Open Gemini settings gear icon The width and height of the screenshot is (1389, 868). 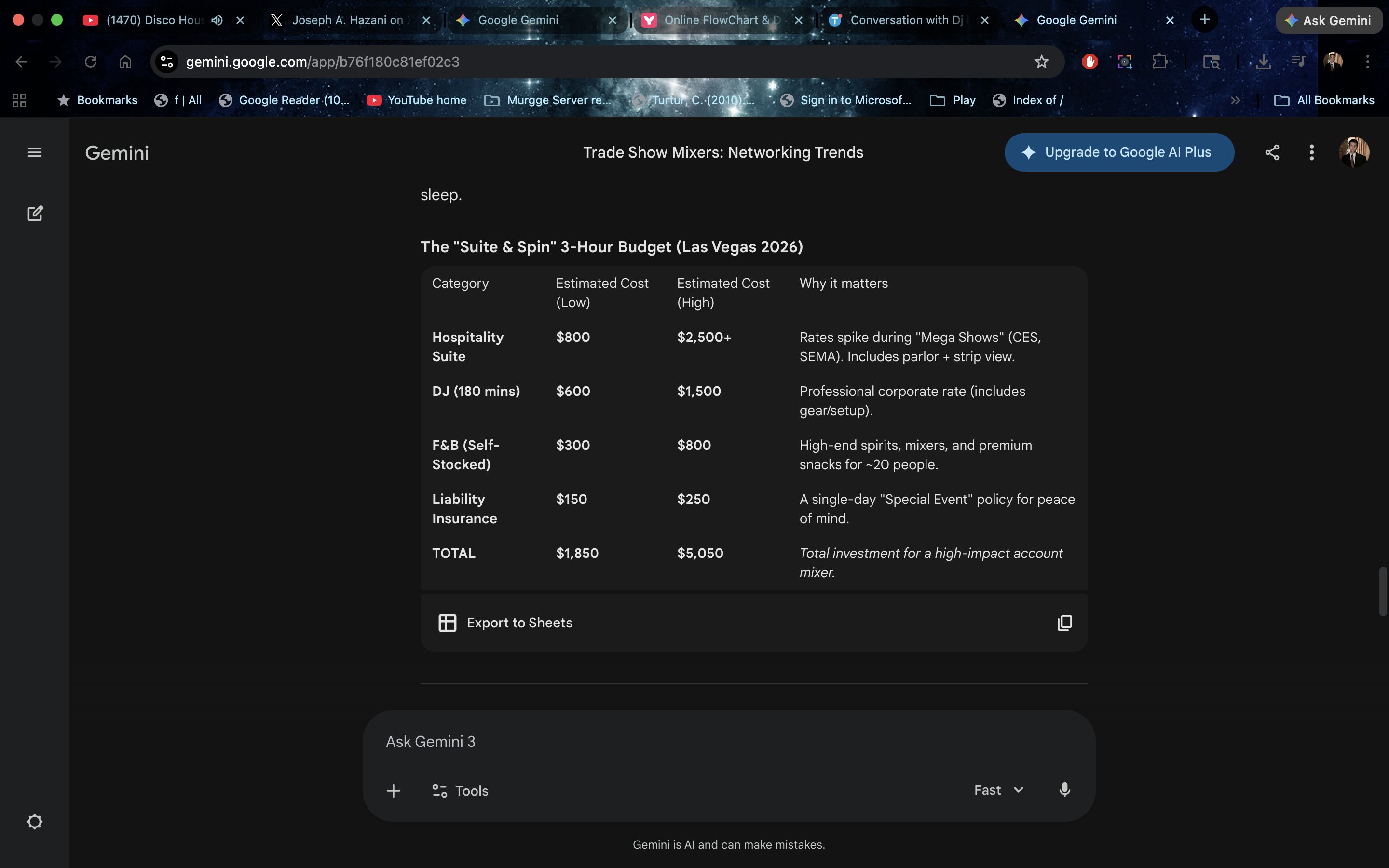coord(34,822)
